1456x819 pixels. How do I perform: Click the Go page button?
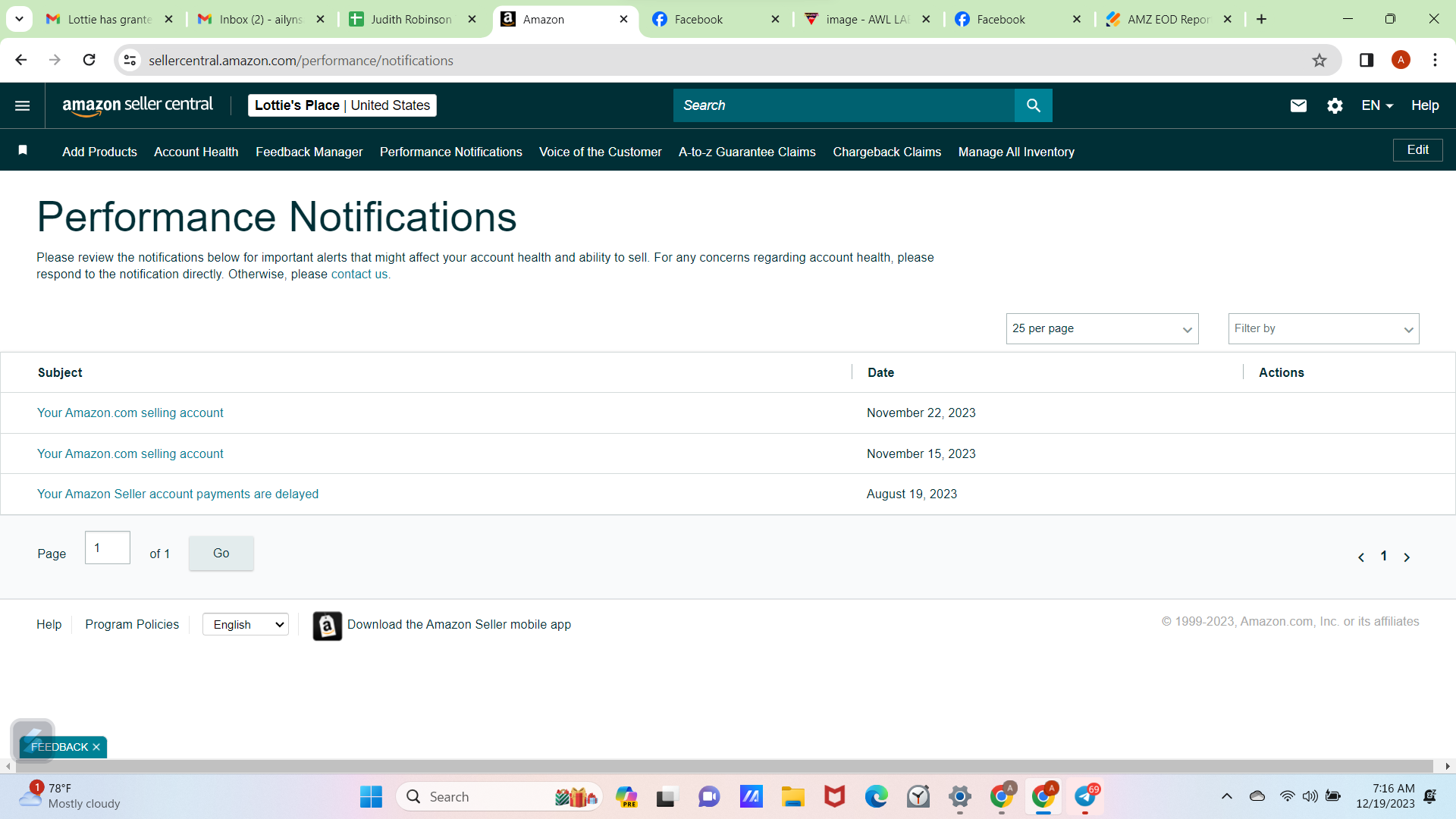point(221,553)
